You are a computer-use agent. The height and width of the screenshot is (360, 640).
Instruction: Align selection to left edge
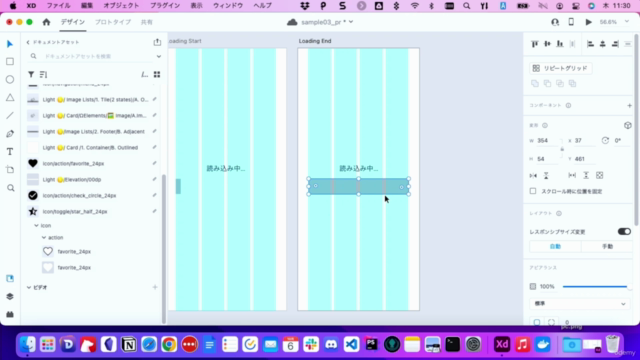[x=590, y=44]
